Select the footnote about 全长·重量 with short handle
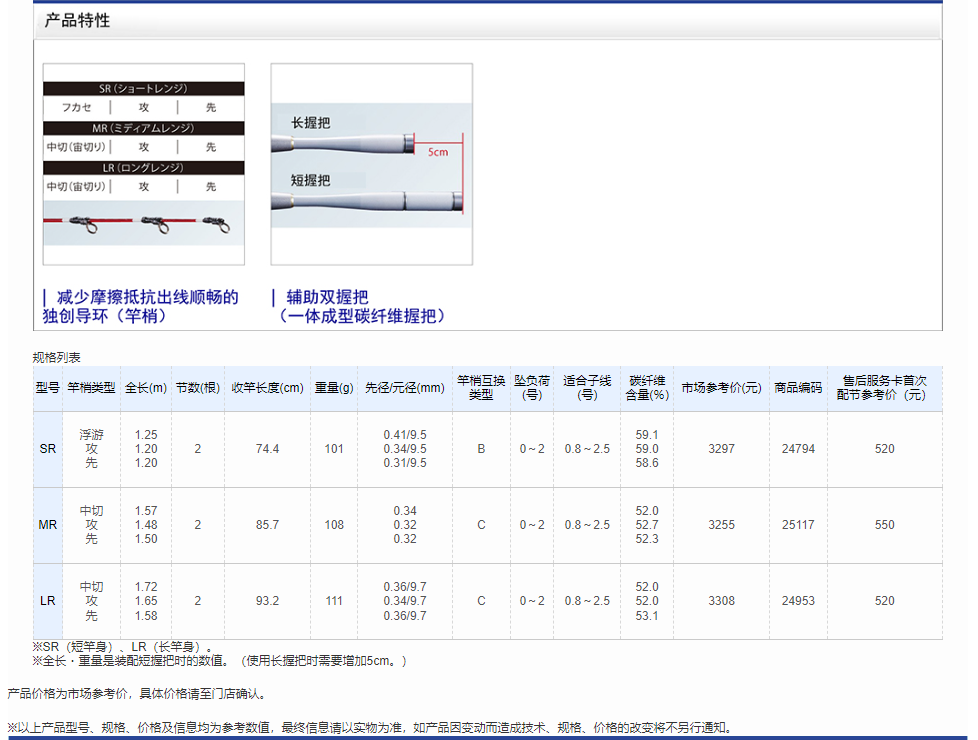Screen dimensions: 978x740 220,661
